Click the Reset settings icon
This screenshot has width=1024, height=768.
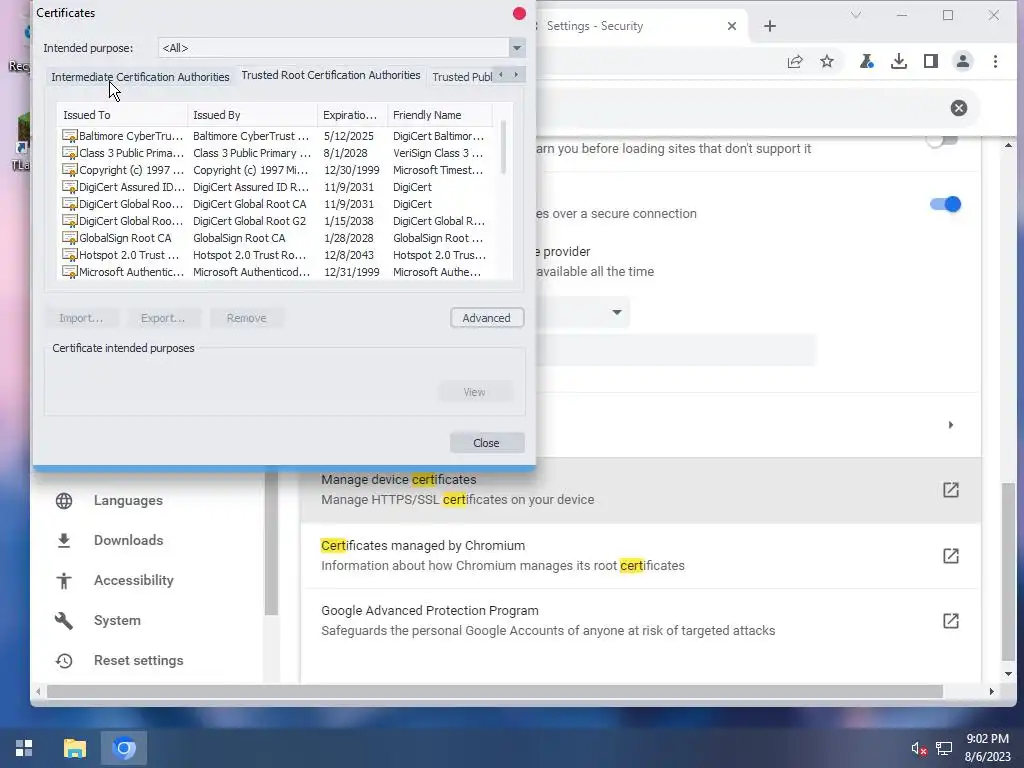64,661
